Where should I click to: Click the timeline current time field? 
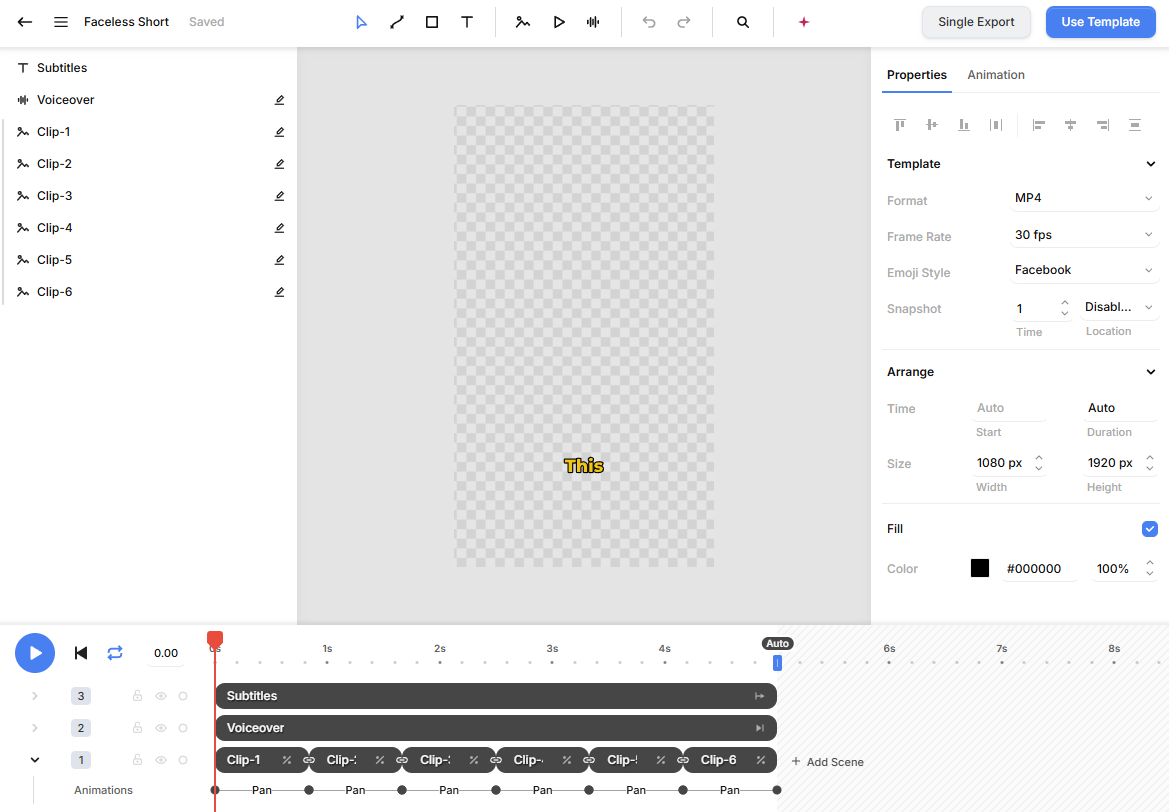pyautogui.click(x=166, y=653)
